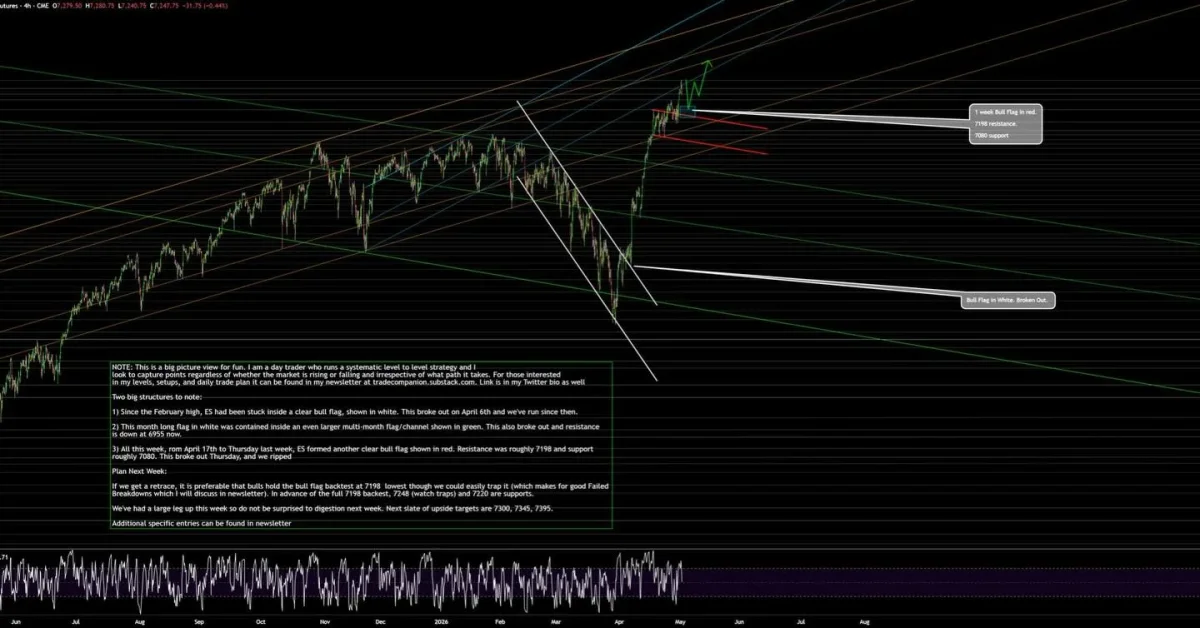Click 'Additional specific entries can be found in newsletter'
Viewport: 1200px width, 628px height.
(x=201, y=523)
